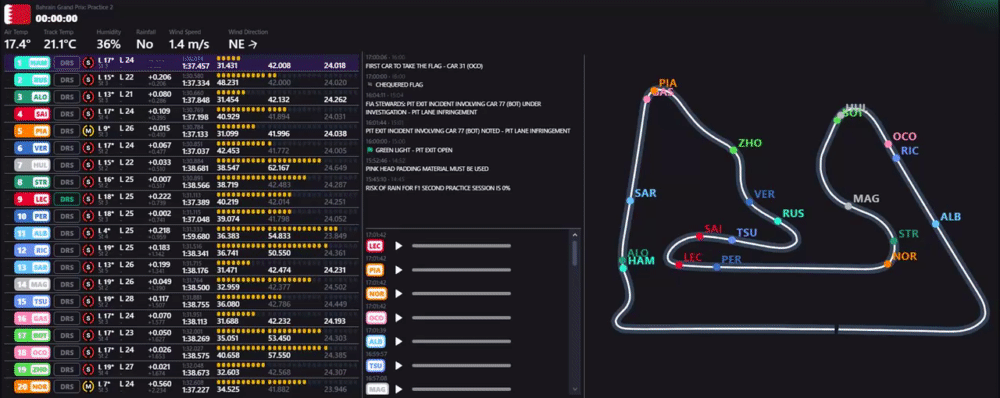This screenshot has height=398, width=1000.
Task: Seek on the LEC radio progress bar
Action: click(461, 246)
